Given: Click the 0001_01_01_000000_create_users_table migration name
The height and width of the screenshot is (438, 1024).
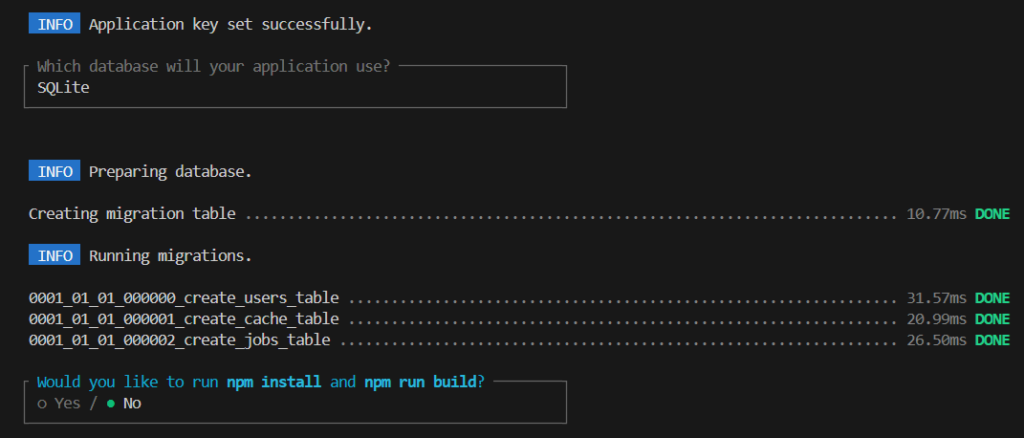Looking at the screenshot, I should point(184,298).
